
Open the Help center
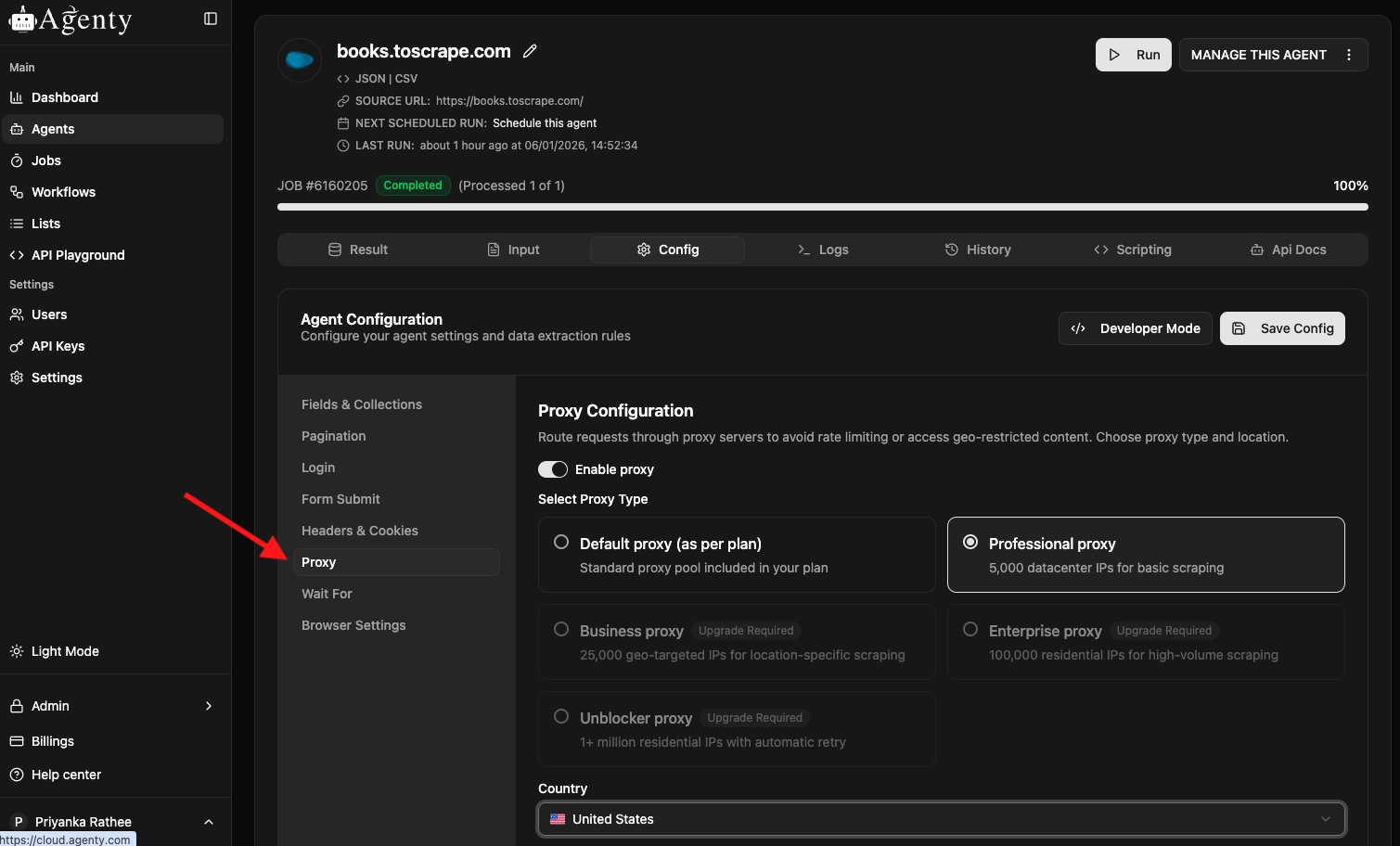pos(66,775)
